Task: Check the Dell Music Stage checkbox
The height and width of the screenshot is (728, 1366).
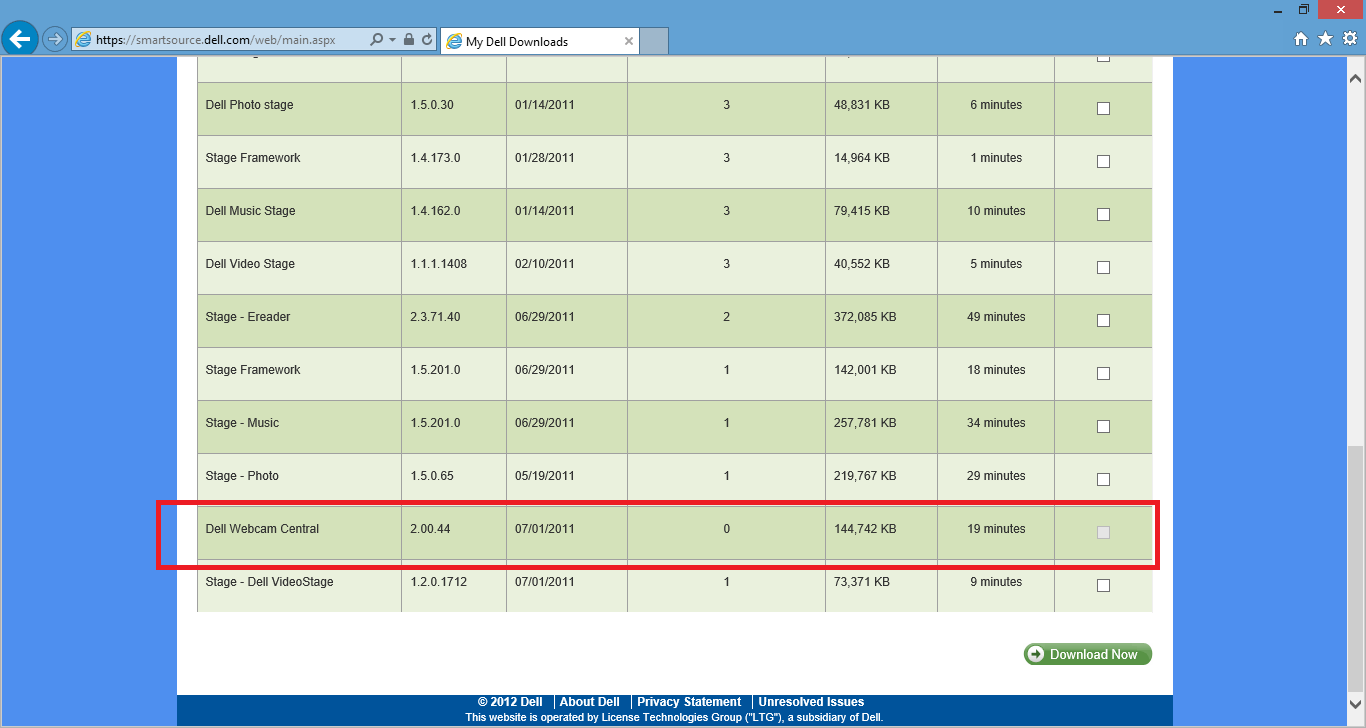Action: (1103, 214)
